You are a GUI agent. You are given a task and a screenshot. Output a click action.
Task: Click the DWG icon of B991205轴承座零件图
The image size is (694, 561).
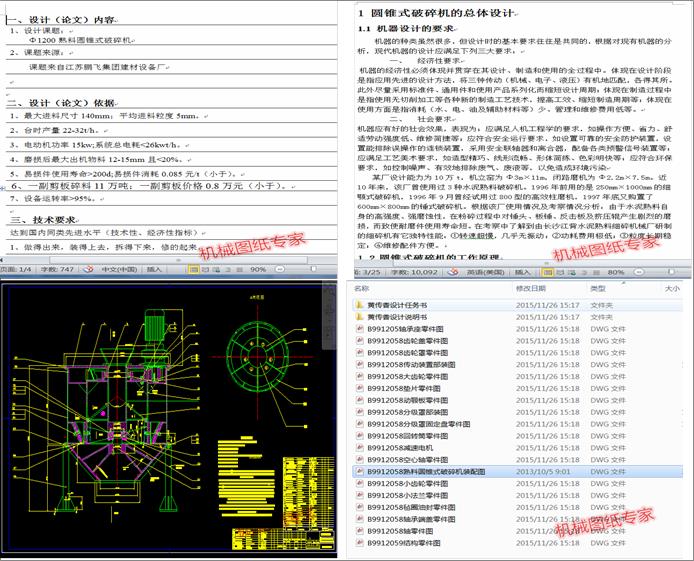pos(360,329)
